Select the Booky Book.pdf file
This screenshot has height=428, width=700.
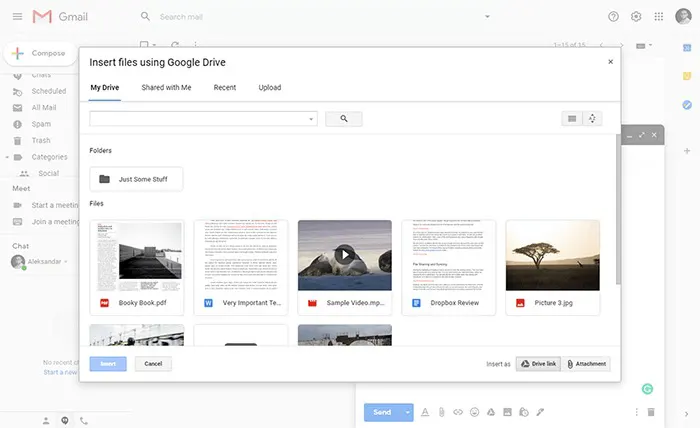pyautogui.click(x=137, y=267)
